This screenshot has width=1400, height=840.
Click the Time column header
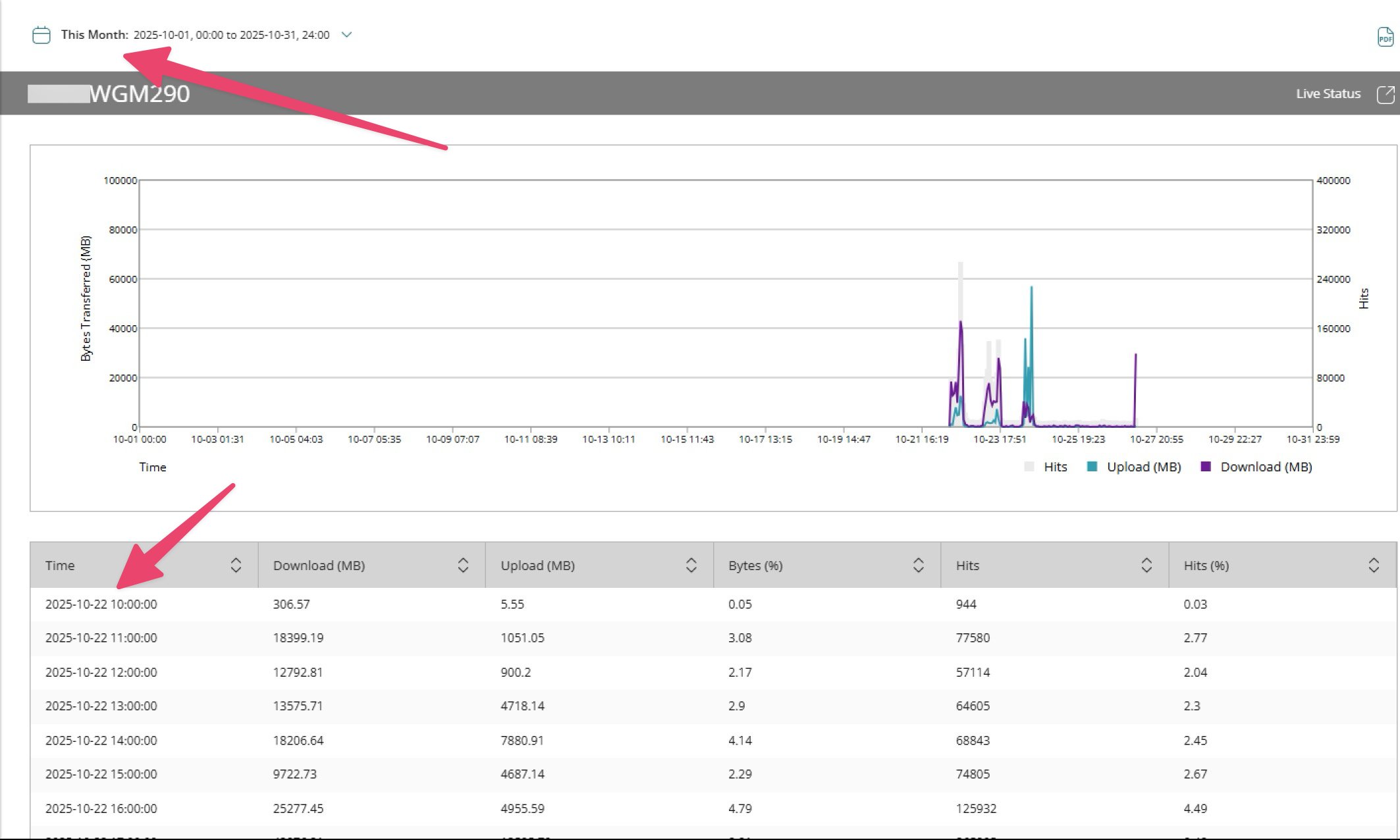tap(60, 565)
